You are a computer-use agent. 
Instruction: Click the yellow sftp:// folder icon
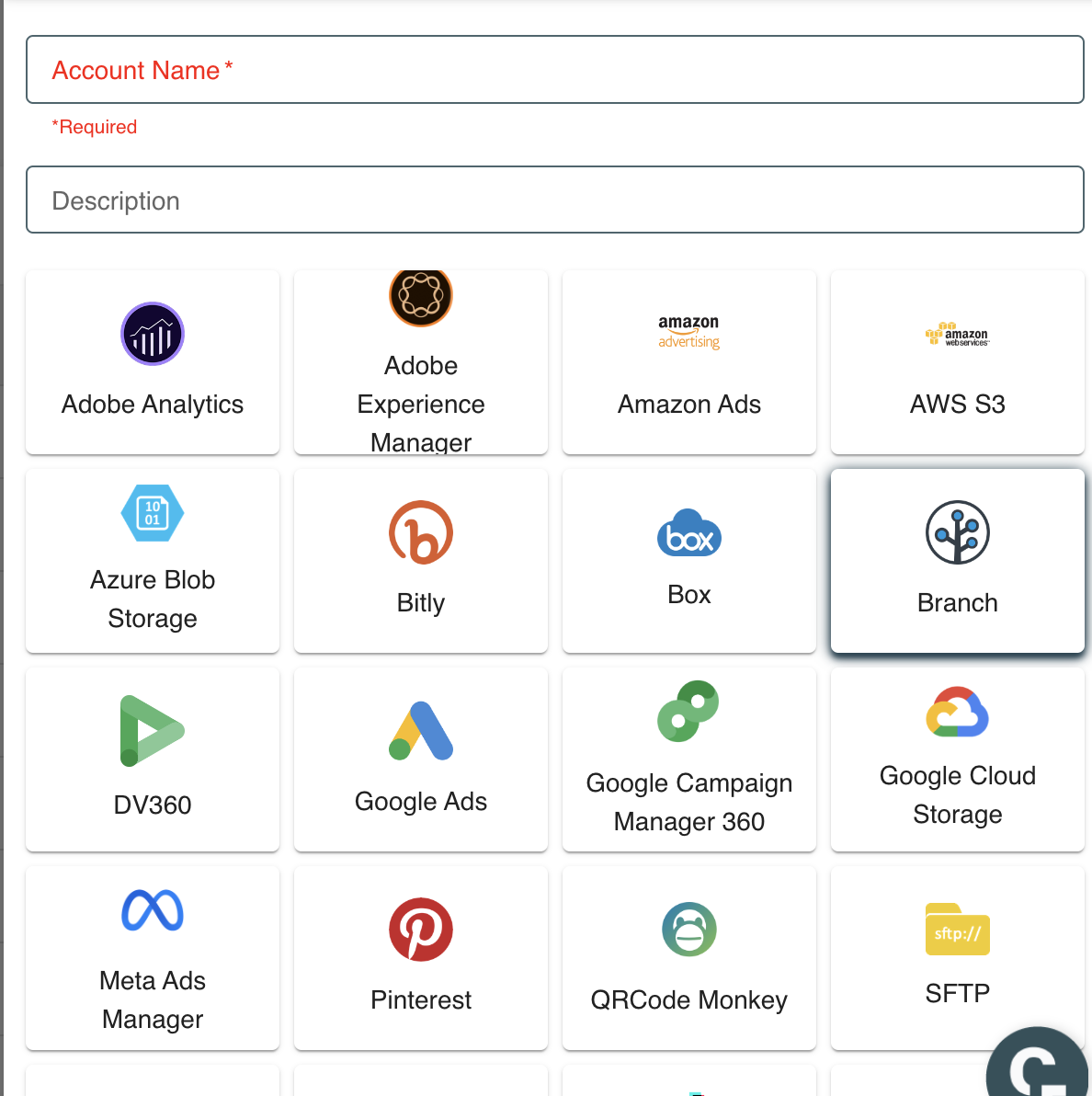pyautogui.click(x=957, y=930)
